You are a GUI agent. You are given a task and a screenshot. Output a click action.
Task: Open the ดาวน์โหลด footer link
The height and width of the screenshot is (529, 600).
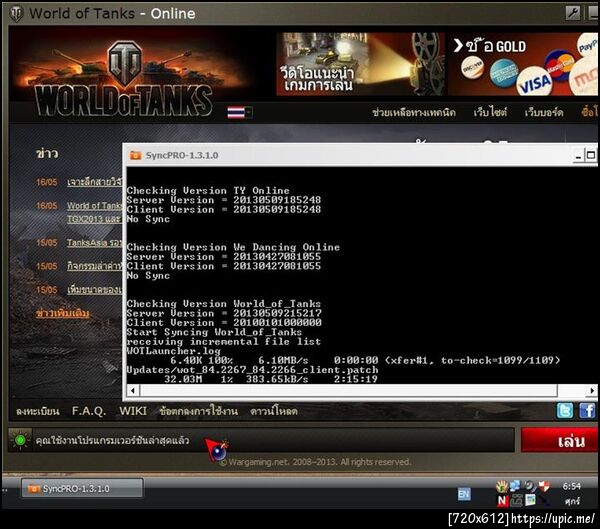click(x=274, y=411)
